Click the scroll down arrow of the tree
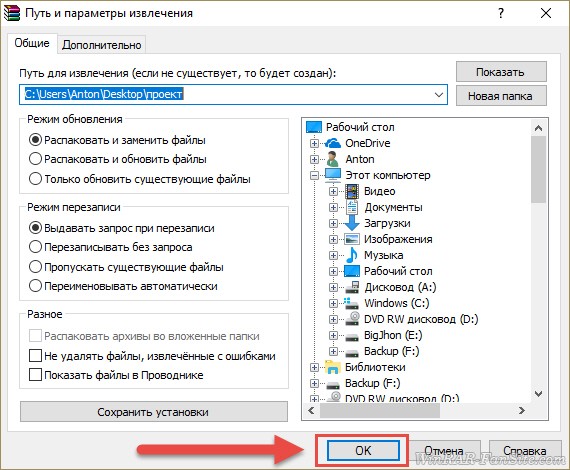The height and width of the screenshot is (470, 570). coord(538,394)
